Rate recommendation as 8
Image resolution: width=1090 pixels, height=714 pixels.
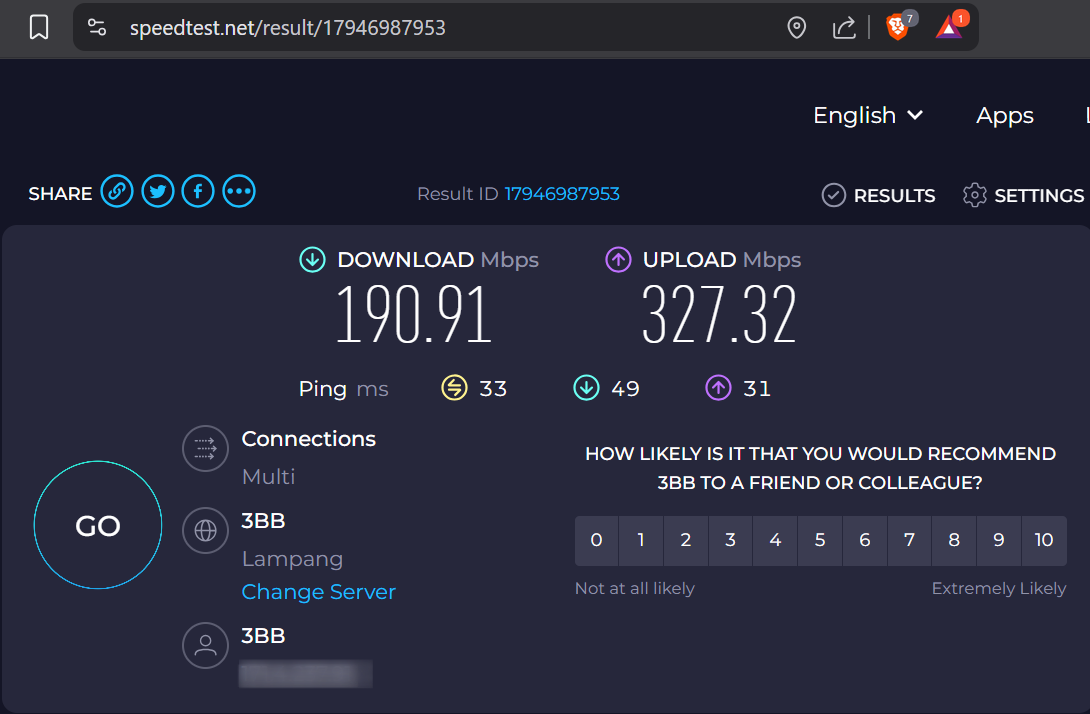click(954, 540)
